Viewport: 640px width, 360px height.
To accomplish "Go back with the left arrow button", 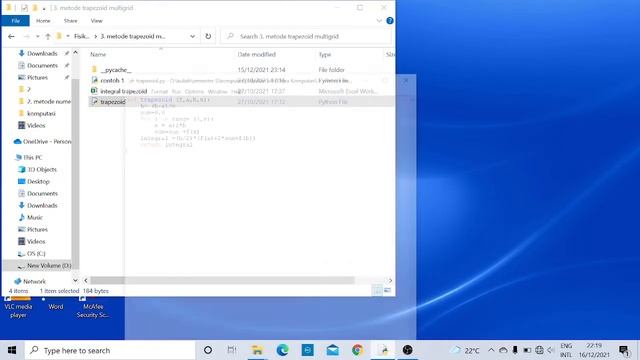I will [11, 36].
